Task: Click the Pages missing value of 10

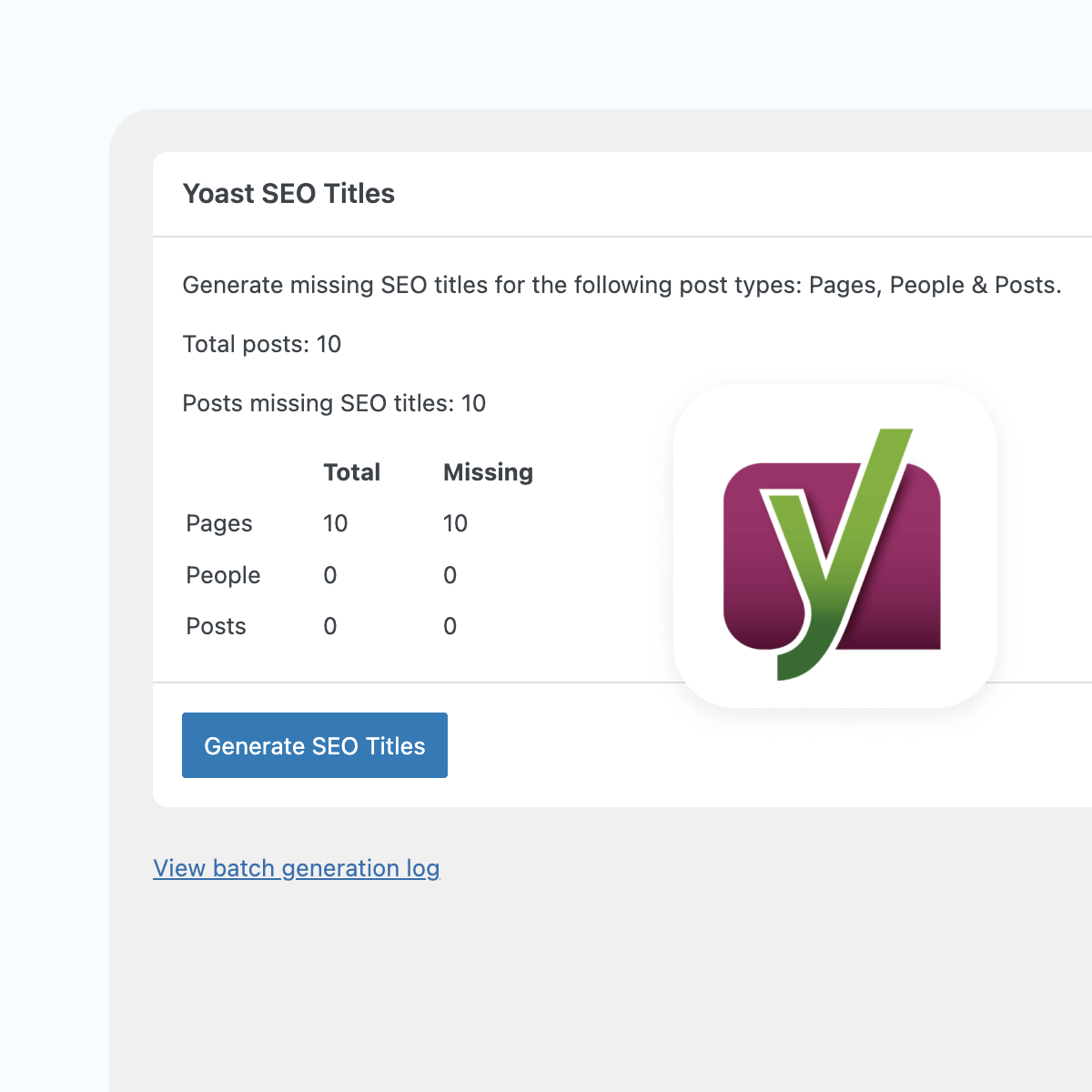Action: tap(455, 523)
